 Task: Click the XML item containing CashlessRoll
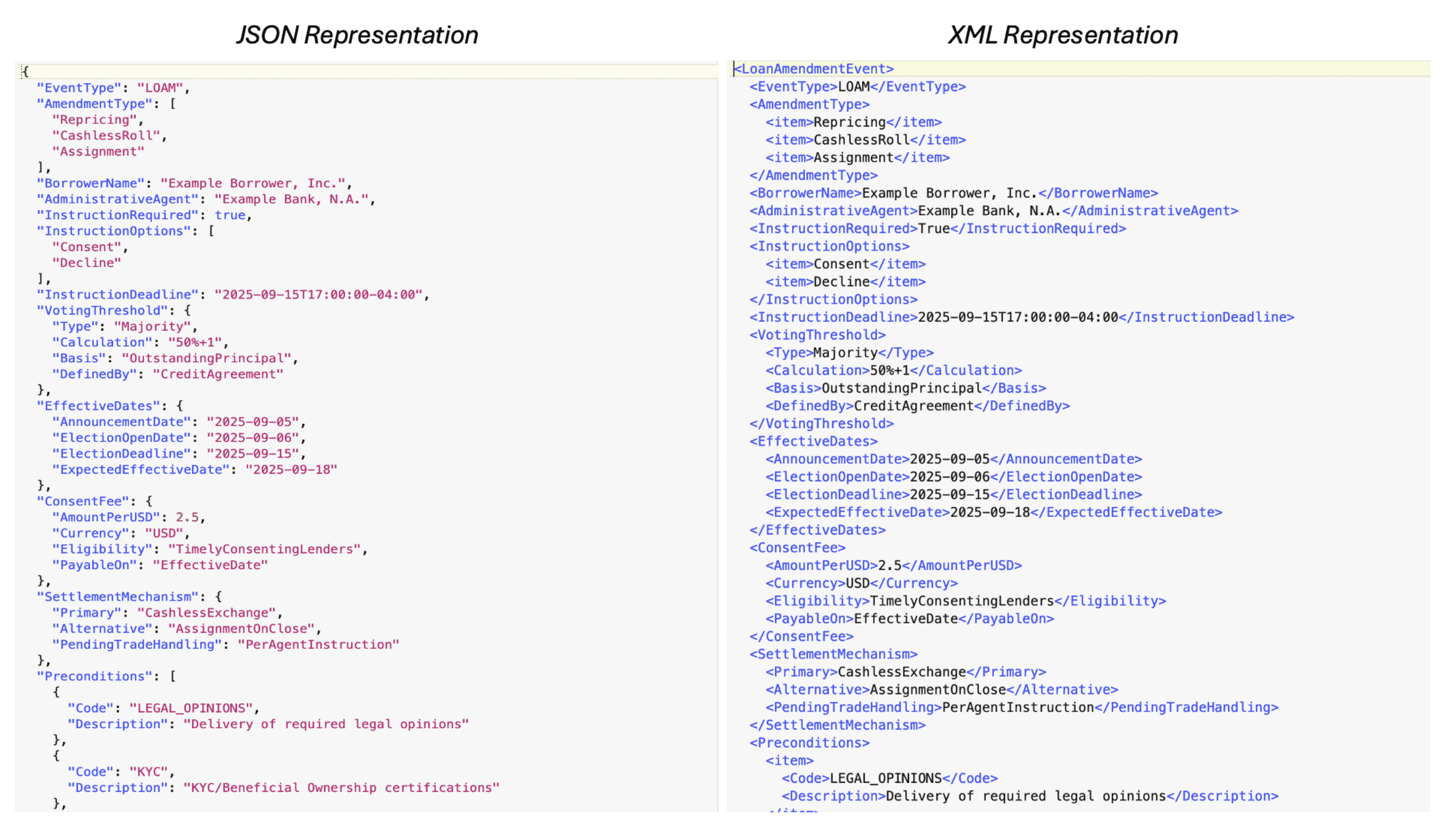click(x=865, y=140)
